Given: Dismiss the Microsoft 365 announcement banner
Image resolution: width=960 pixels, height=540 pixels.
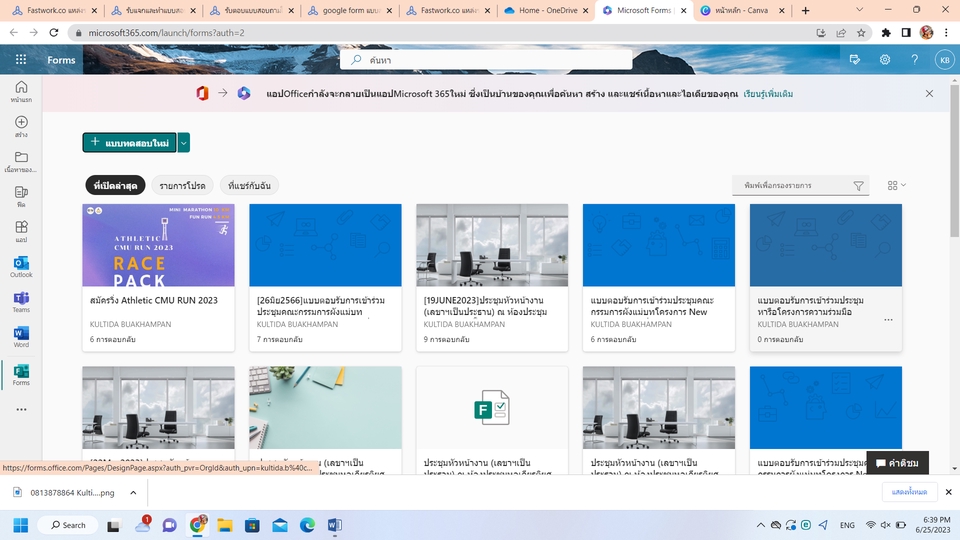Looking at the screenshot, I should pos(929,94).
